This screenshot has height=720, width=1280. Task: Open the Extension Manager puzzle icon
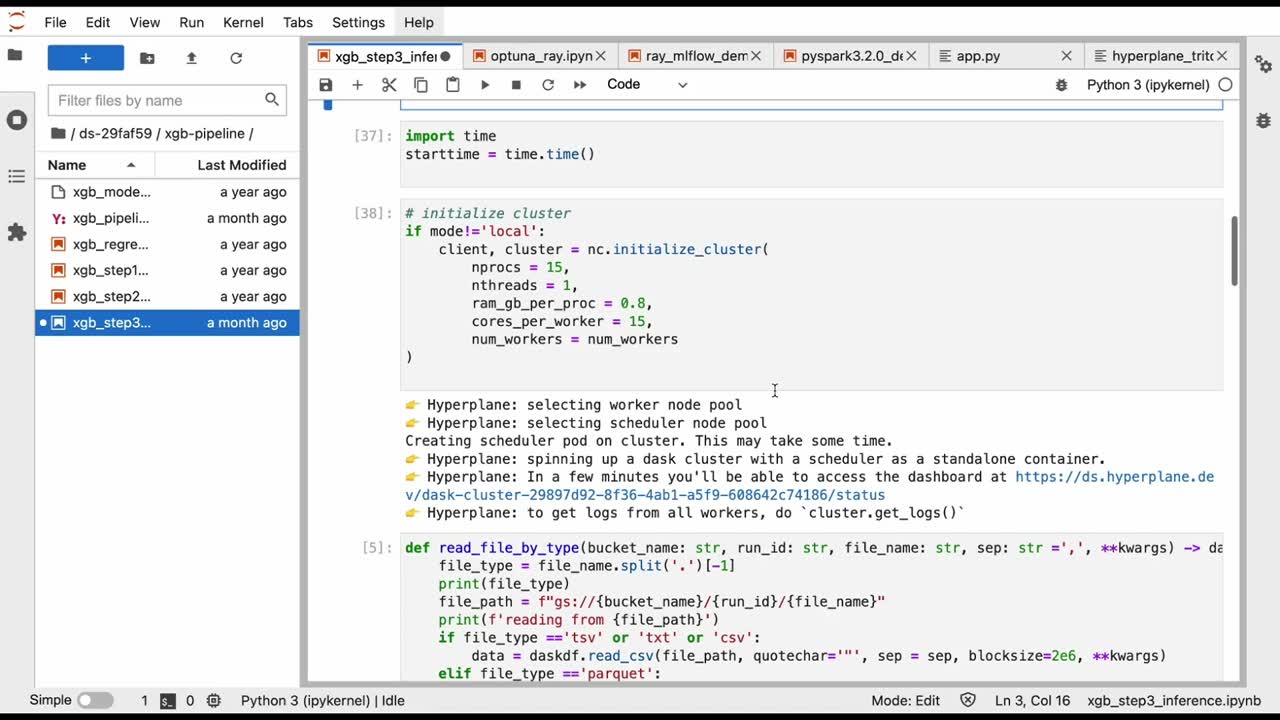[x=16, y=232]
